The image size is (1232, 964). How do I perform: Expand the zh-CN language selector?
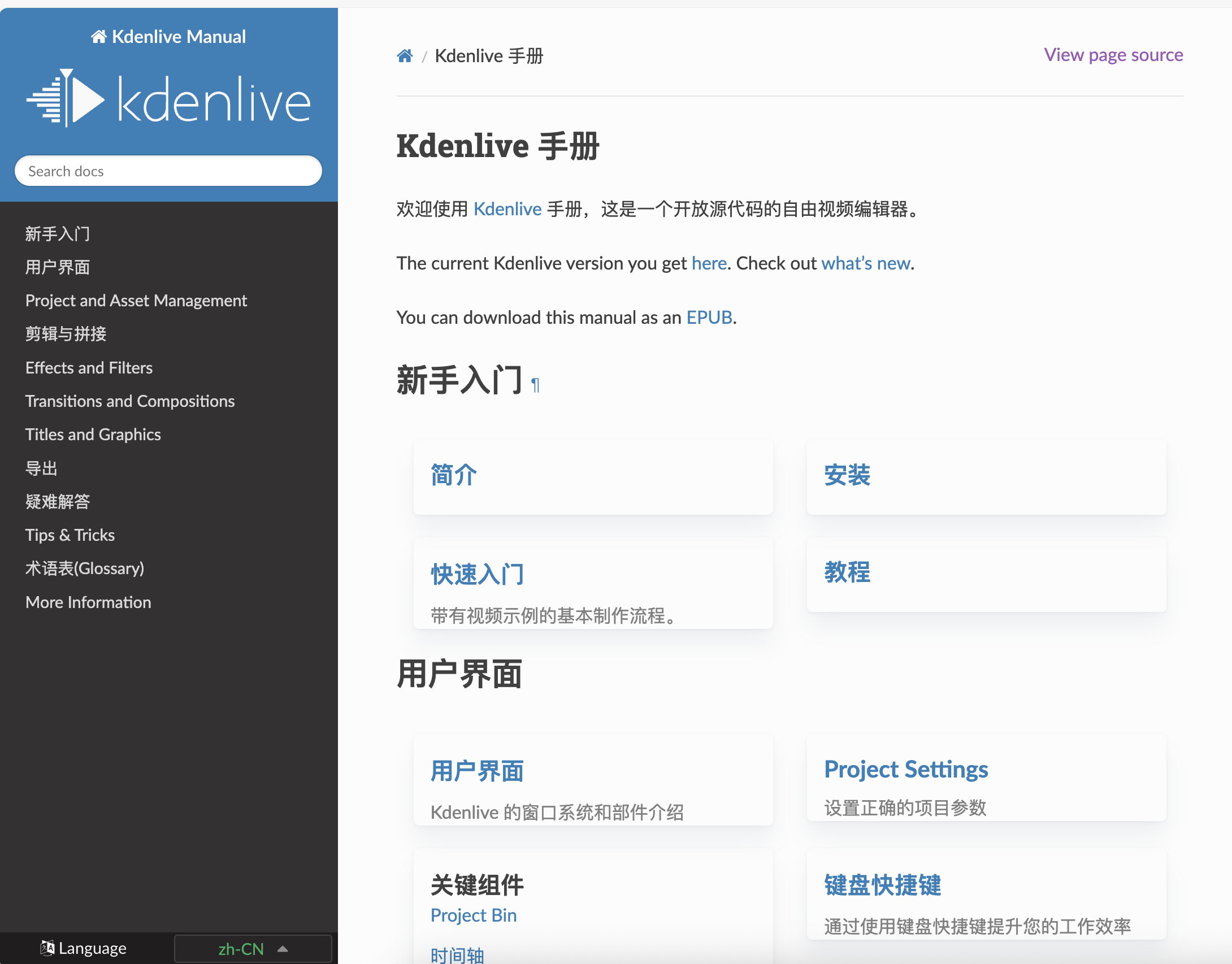[x=253, y=949]
